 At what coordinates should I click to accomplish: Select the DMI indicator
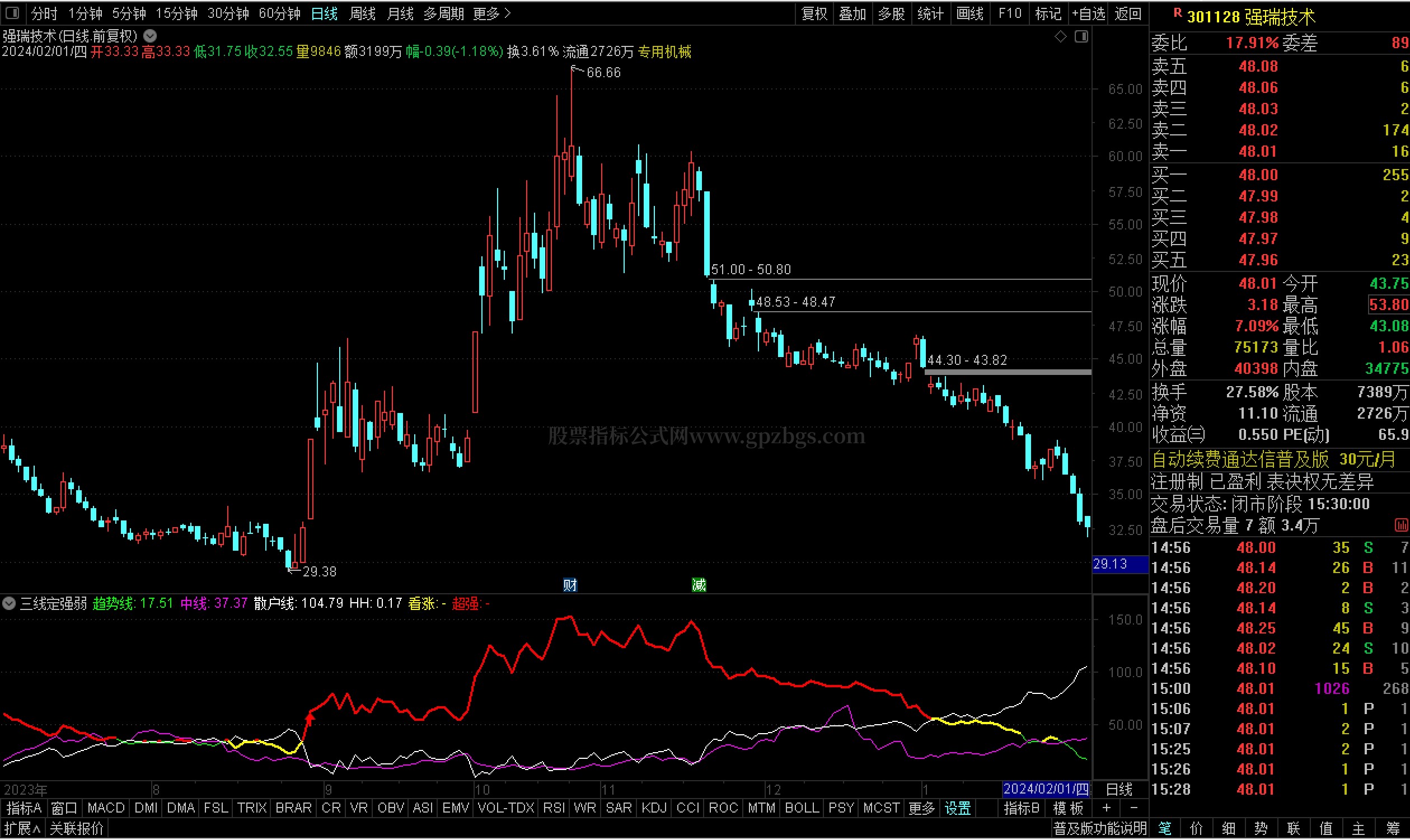click(146, 808)
